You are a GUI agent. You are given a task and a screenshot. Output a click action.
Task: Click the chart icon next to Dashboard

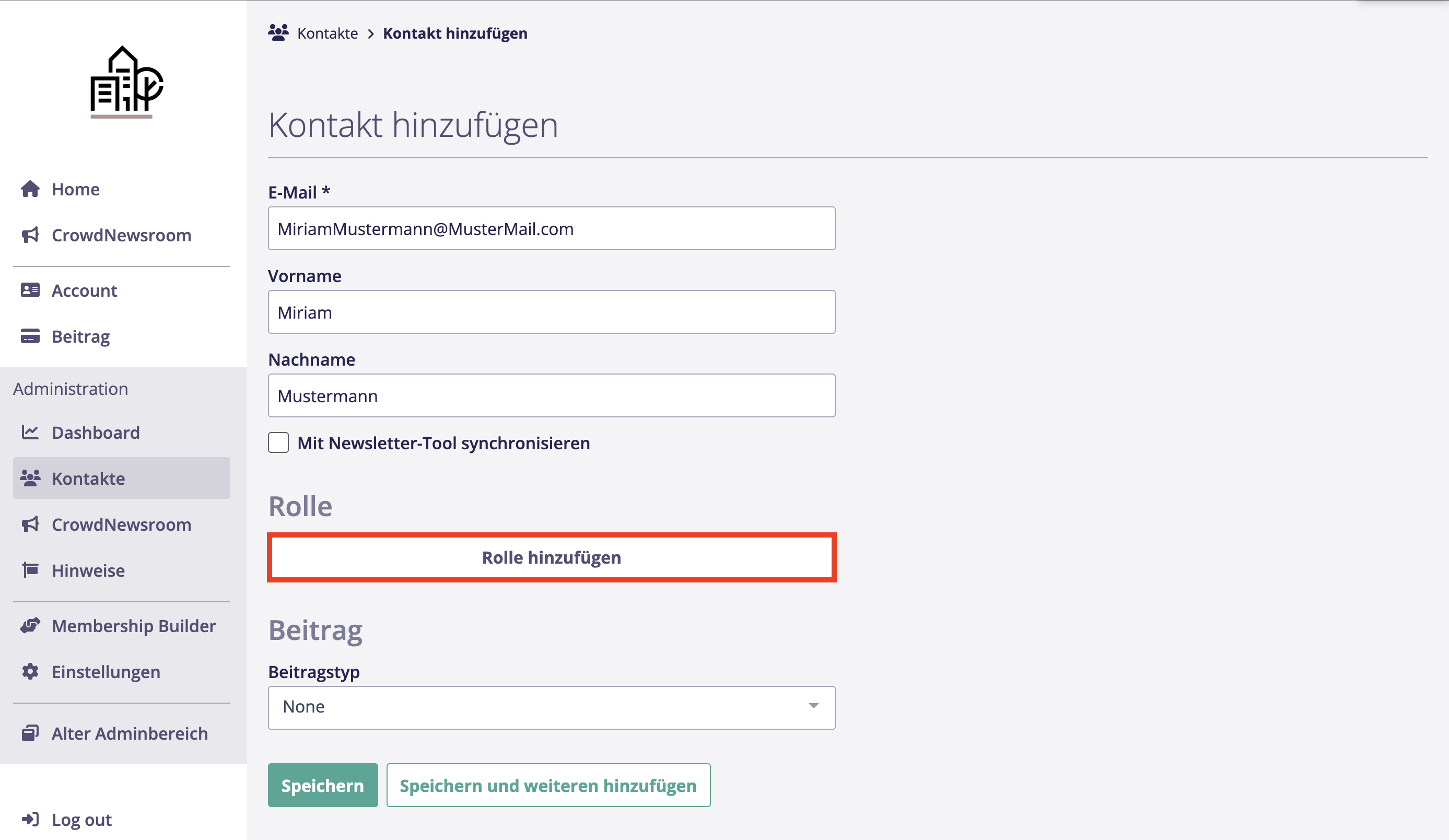[x=30, y=433]
